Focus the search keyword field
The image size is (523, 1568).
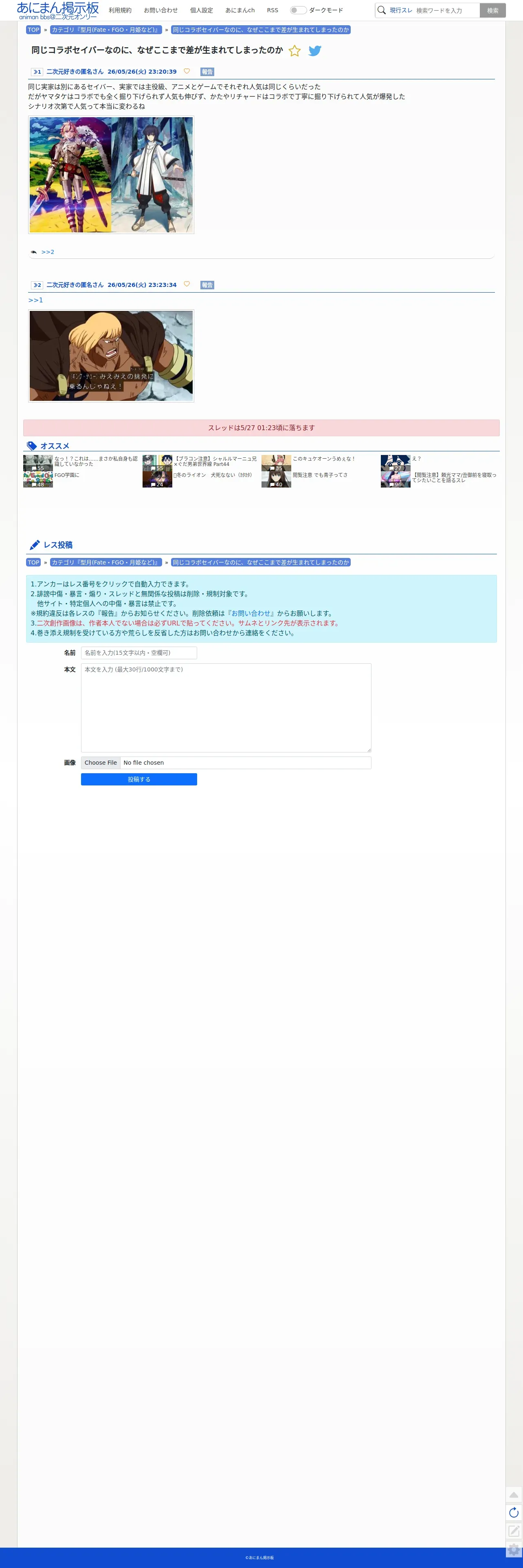pos(446,10)
